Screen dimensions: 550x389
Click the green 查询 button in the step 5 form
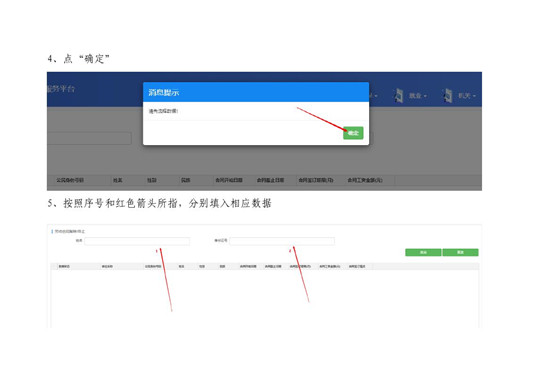click(423, 252)
